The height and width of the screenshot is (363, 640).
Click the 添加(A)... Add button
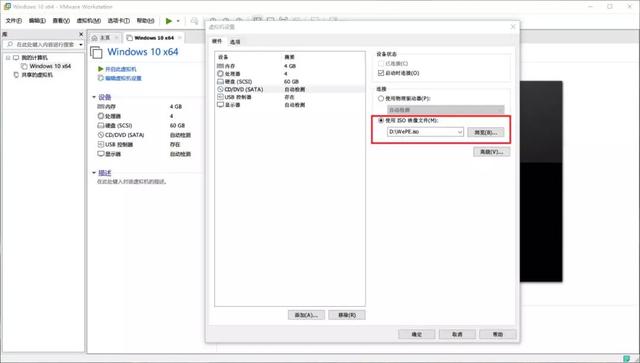[x=306, y=315]
